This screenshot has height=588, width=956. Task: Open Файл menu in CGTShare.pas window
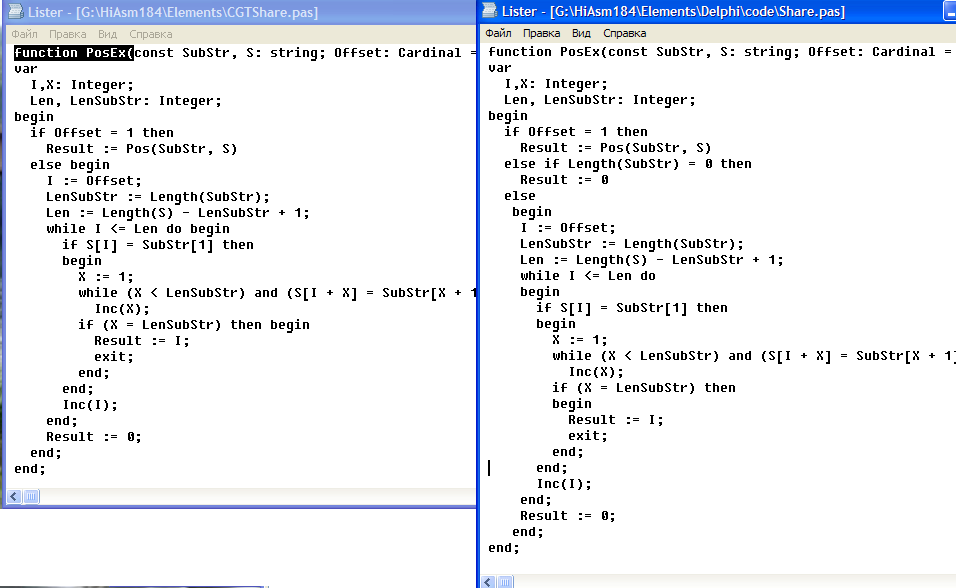[x=24, y=34]
